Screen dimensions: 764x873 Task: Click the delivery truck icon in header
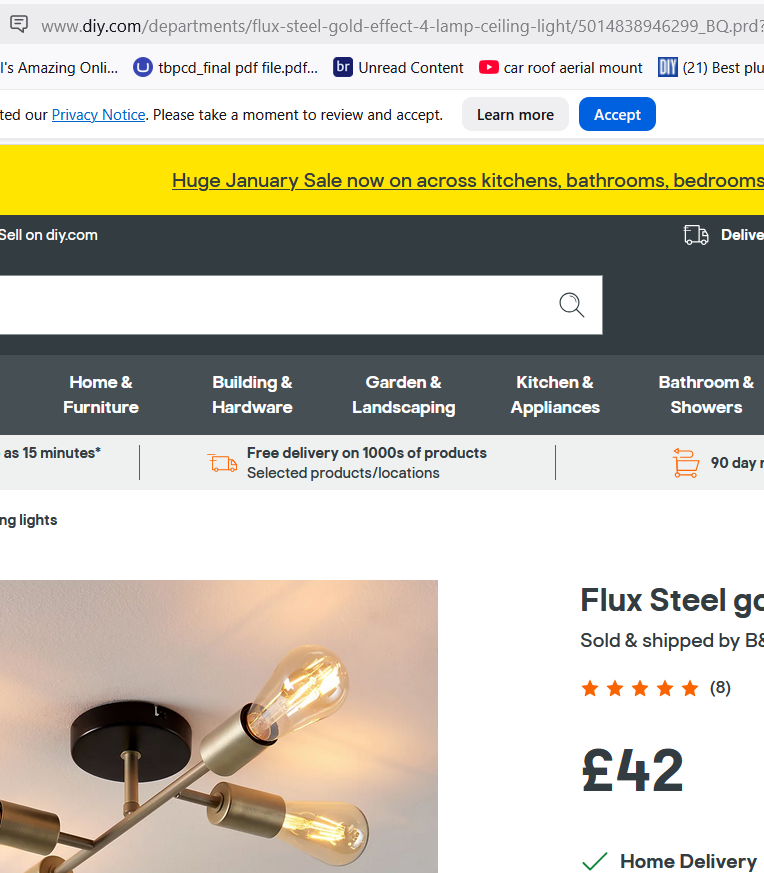click(x=696, y=235)
